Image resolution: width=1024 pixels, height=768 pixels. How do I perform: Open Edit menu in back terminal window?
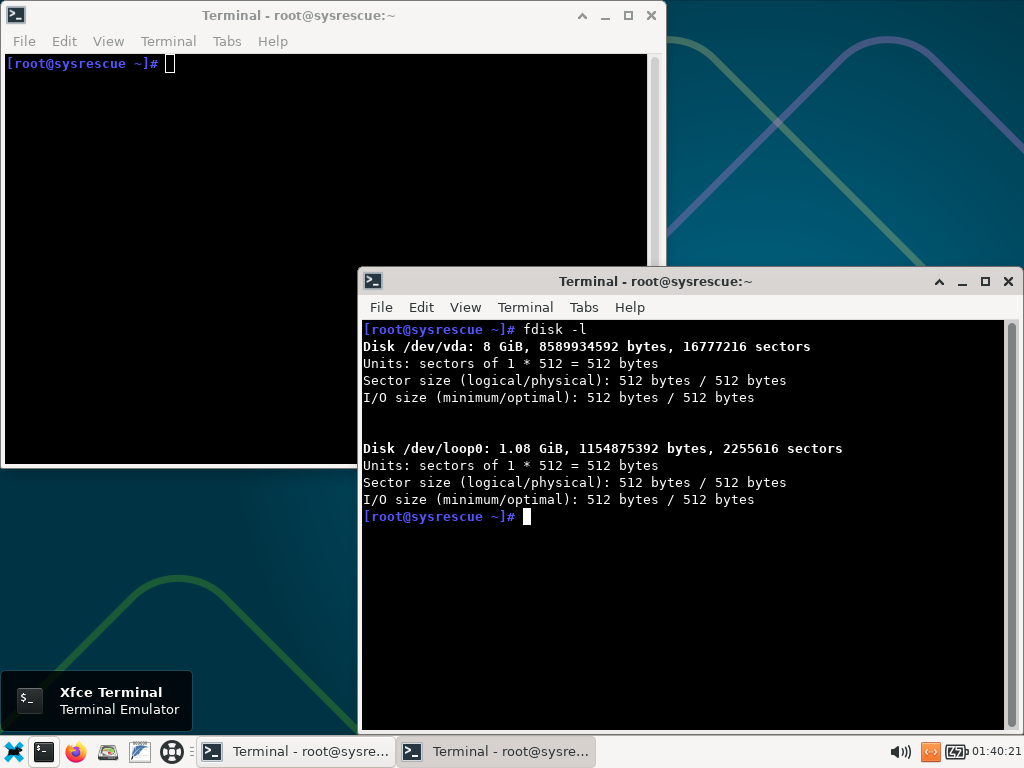click(x=65, y=41)
